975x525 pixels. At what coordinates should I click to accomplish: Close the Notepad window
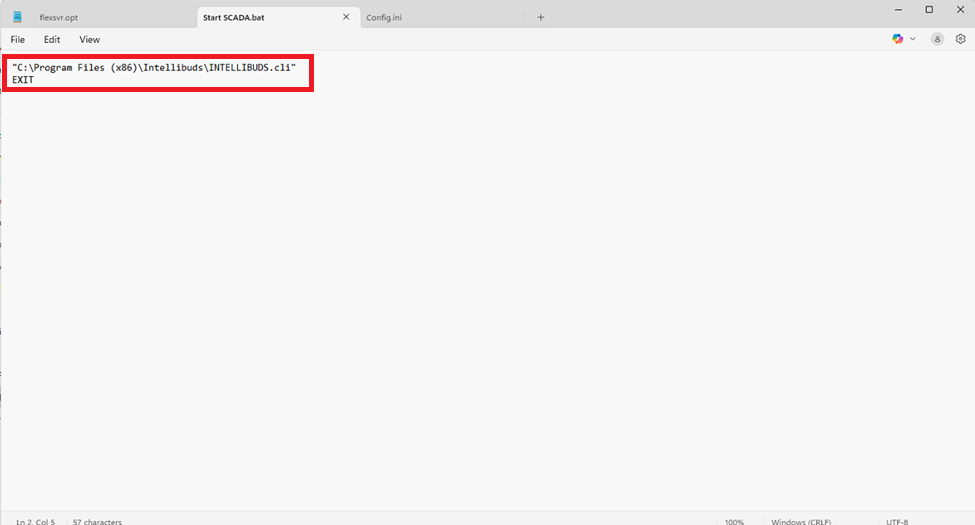pos(960,10)
